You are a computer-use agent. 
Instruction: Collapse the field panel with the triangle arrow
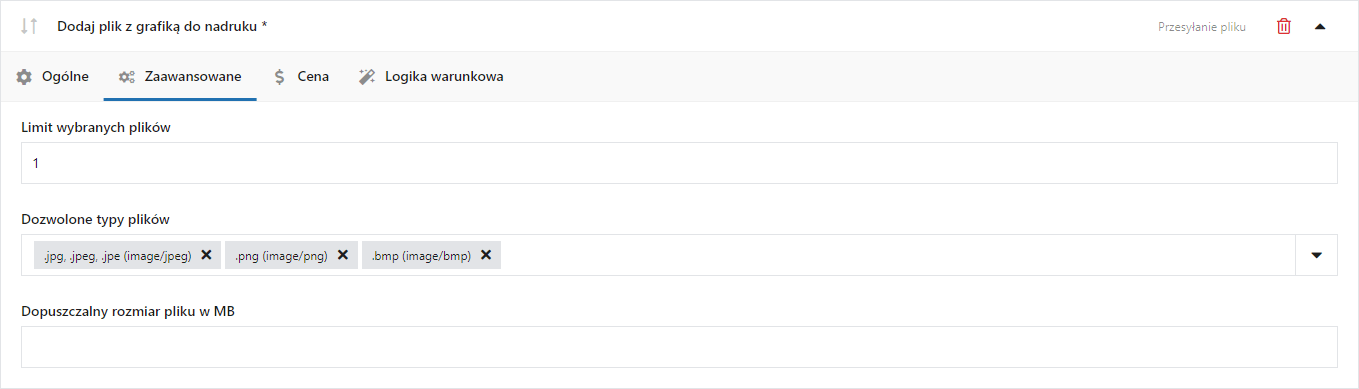tap(1320, 27)
